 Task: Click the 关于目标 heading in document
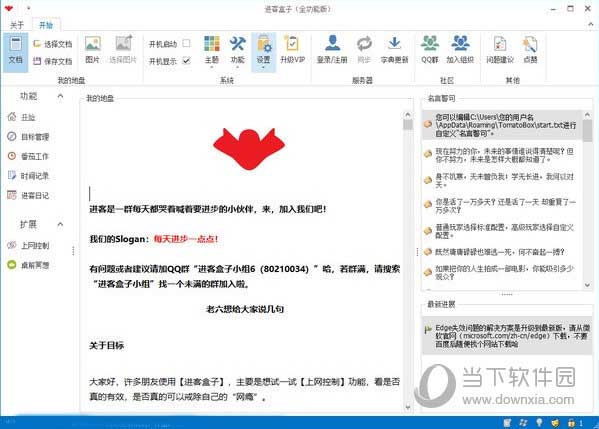point(107,345)
